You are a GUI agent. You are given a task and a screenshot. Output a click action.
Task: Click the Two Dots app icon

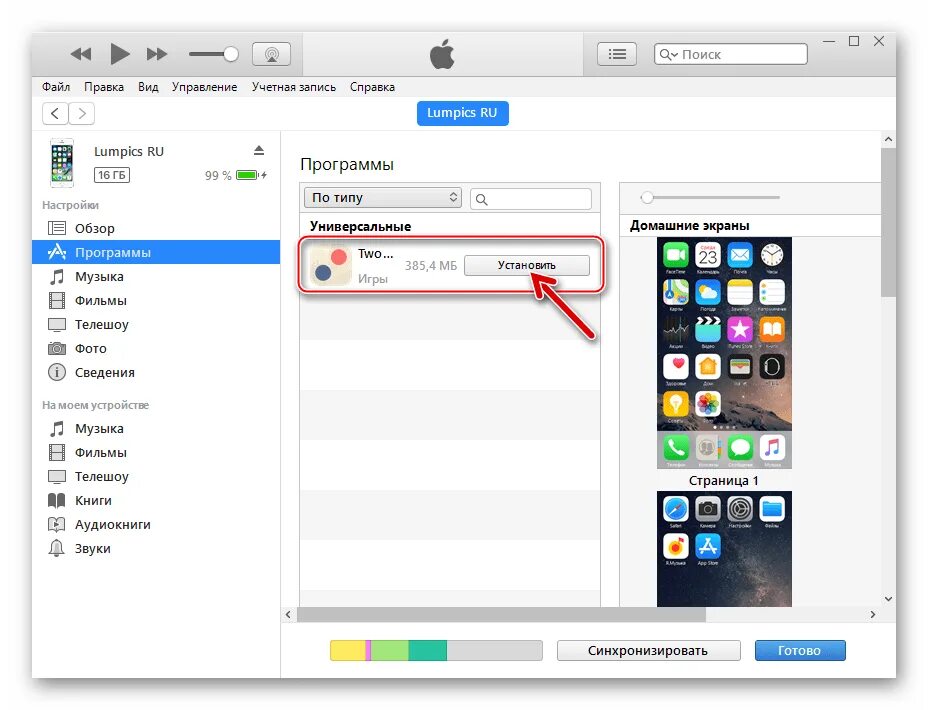click(x=331, y=265)
